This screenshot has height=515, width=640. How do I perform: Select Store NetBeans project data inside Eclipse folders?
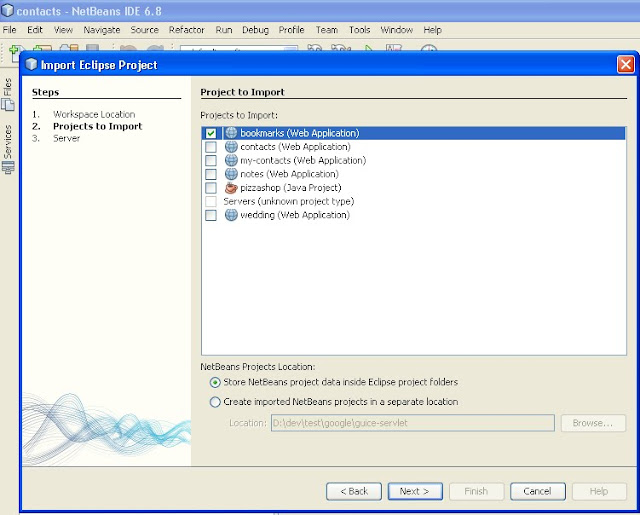(215, 382)
